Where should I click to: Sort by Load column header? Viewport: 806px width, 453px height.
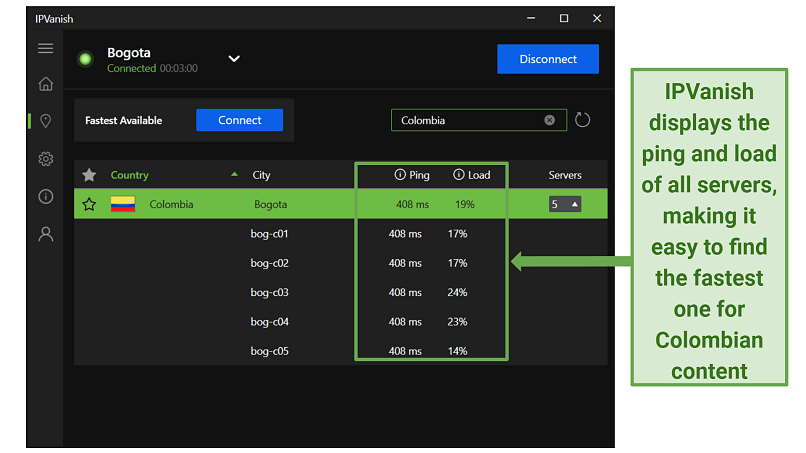[x=479, y=175]
